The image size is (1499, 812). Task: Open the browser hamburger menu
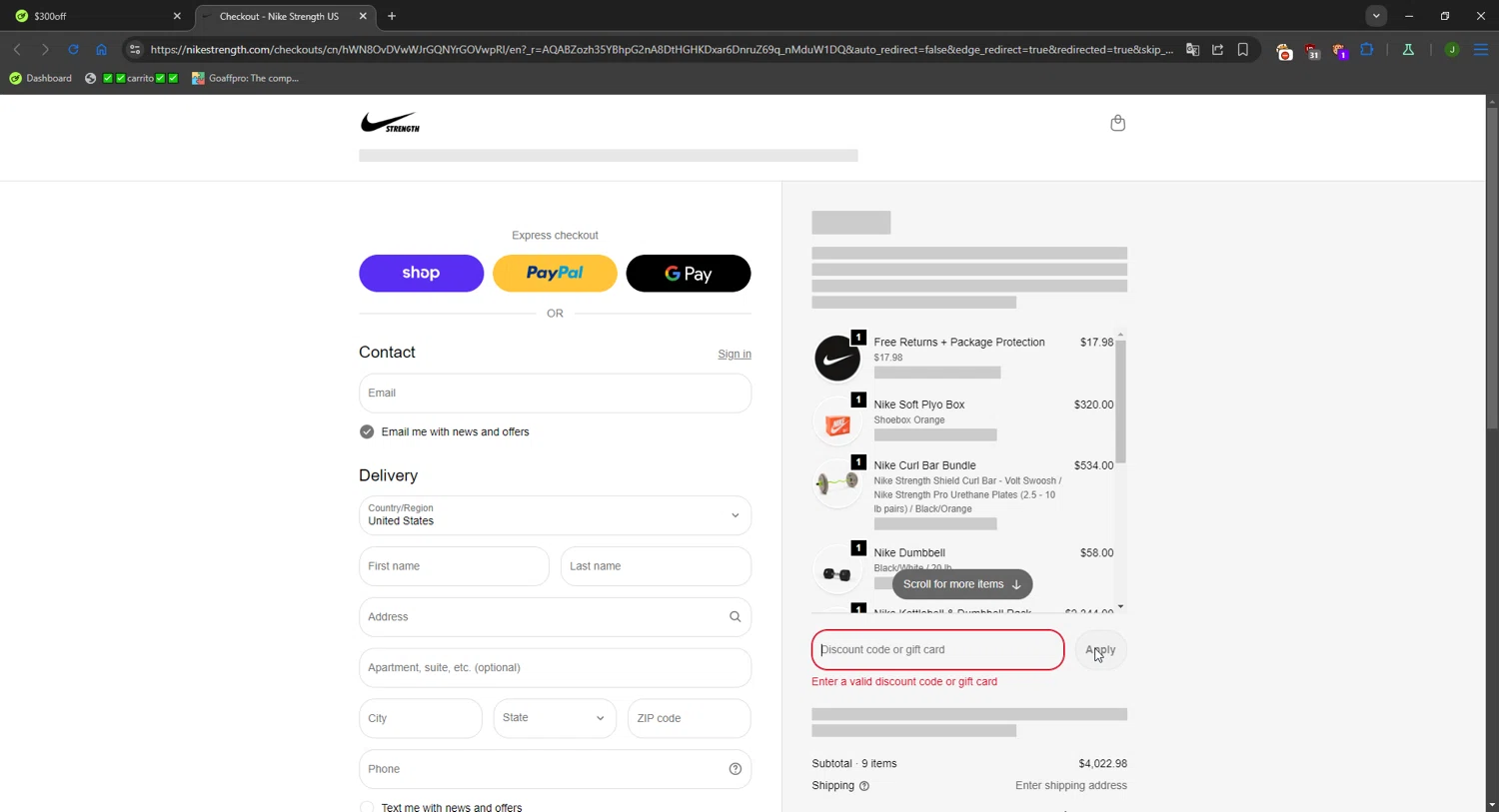[x=1481, y=49]
